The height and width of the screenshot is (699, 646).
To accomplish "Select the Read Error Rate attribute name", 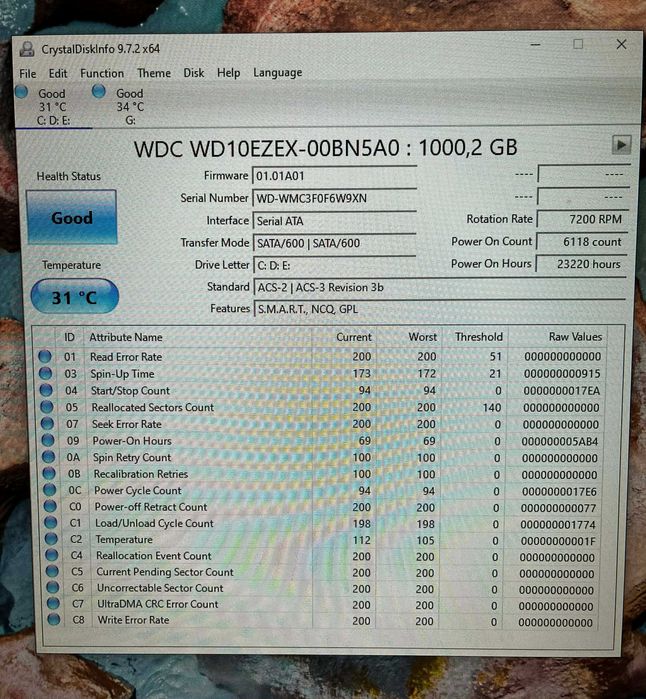I will click(x=126, y=357).
